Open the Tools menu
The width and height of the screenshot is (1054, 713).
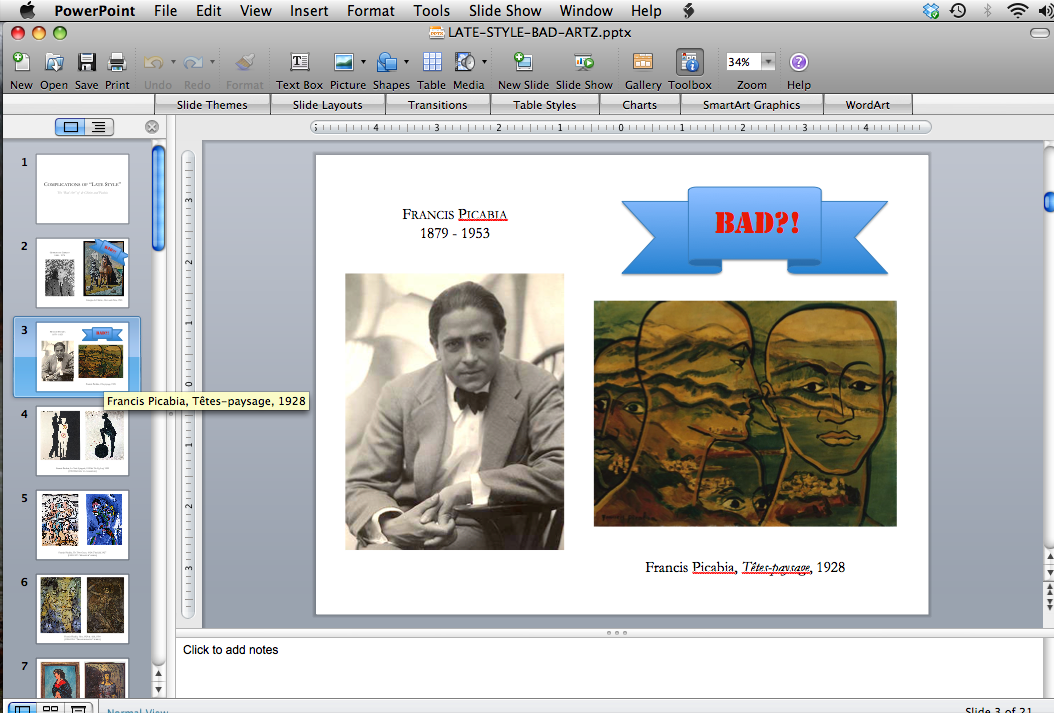[432, 11]
